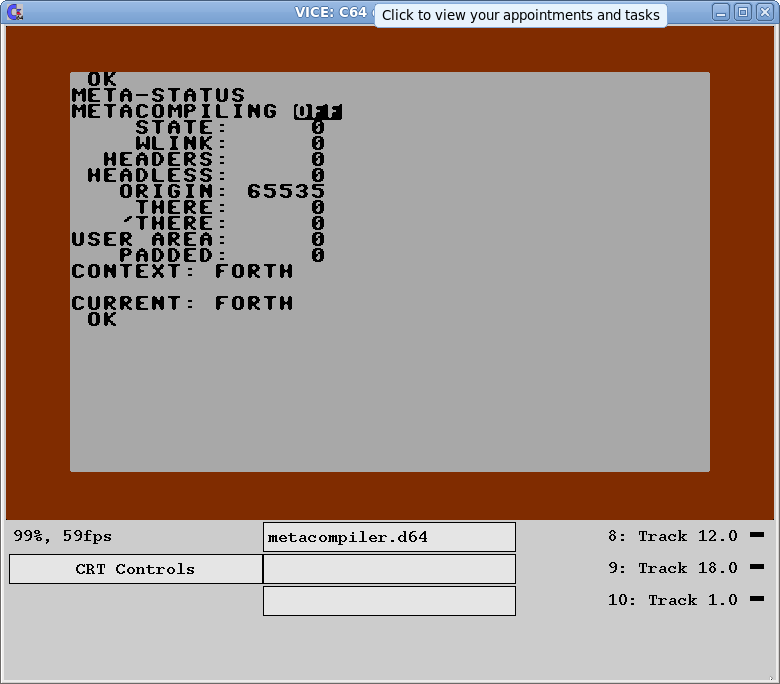Click the META-STATUS text on C64 screen
Image resolution: width=780 pixels, height=684 pixels.
point(158,96)
